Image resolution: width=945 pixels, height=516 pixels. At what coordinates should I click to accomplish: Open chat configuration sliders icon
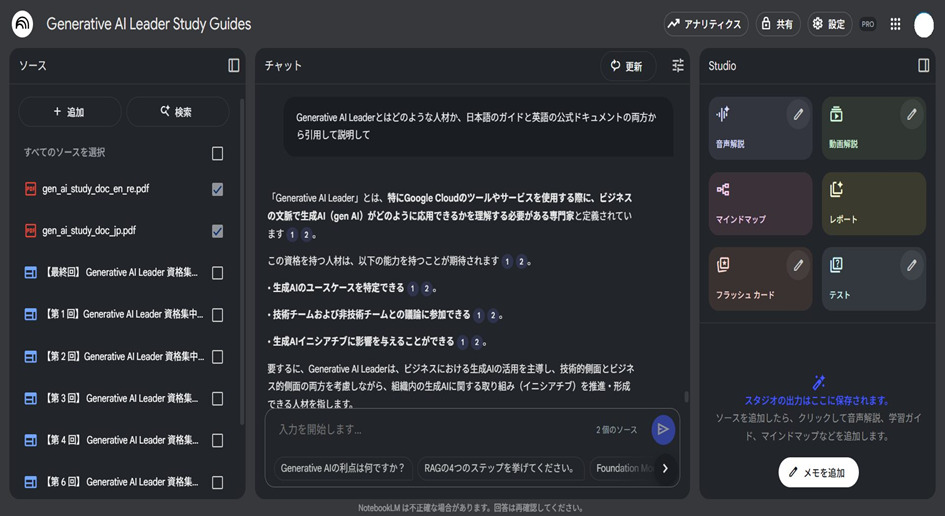678,66
